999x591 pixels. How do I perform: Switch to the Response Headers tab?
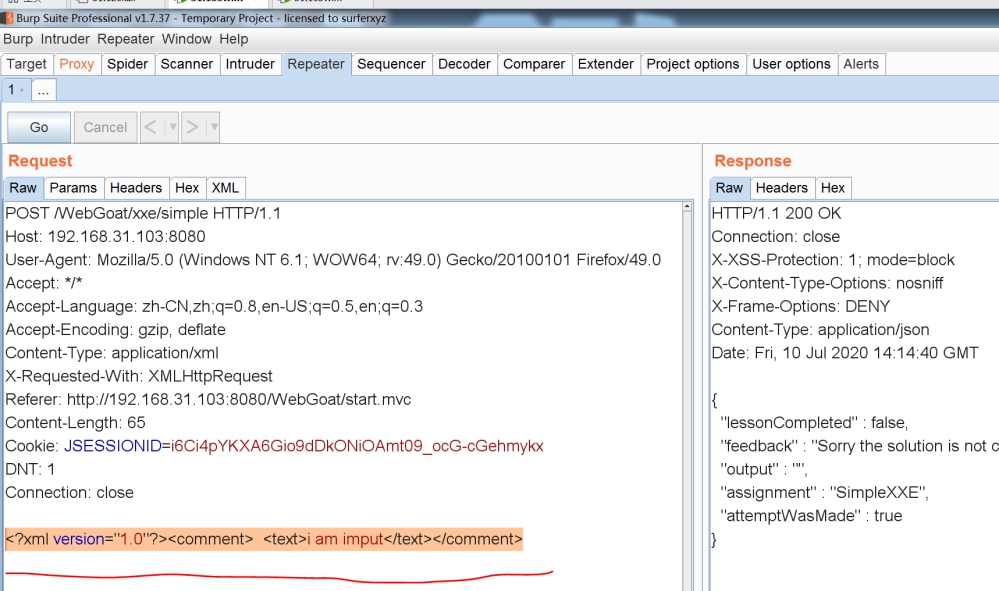tap(782, 188)
